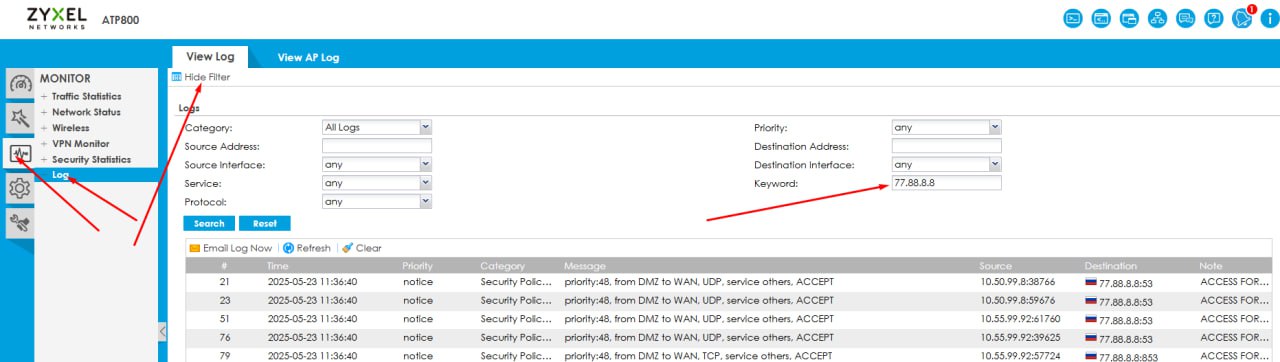Expand Network Status tree node
The height and width of the screenshot is (362, 1280).
coord(86,112)
